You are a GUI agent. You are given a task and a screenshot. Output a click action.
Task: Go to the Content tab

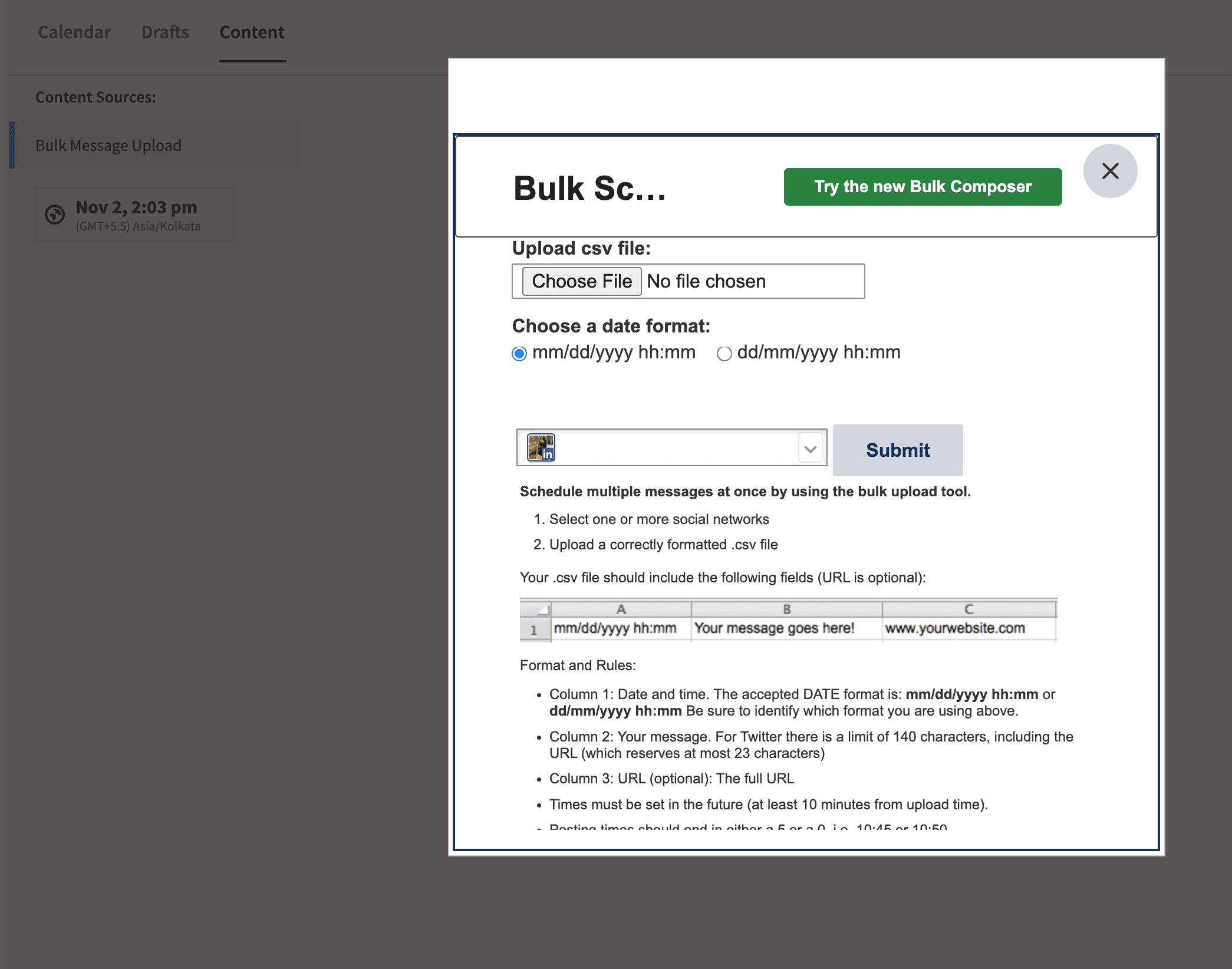click(x=252, y=32)
